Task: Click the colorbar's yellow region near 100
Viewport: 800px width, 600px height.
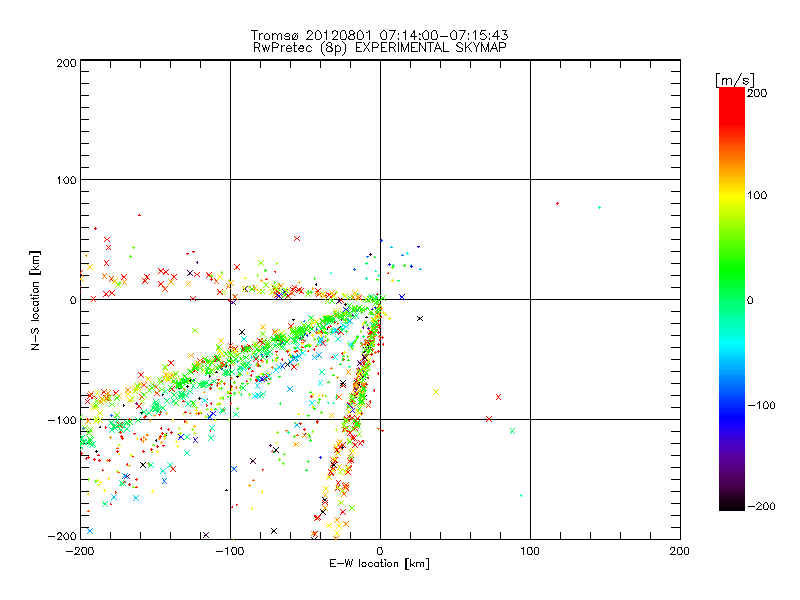Action: pyautogui.click(x=732, y=195)
